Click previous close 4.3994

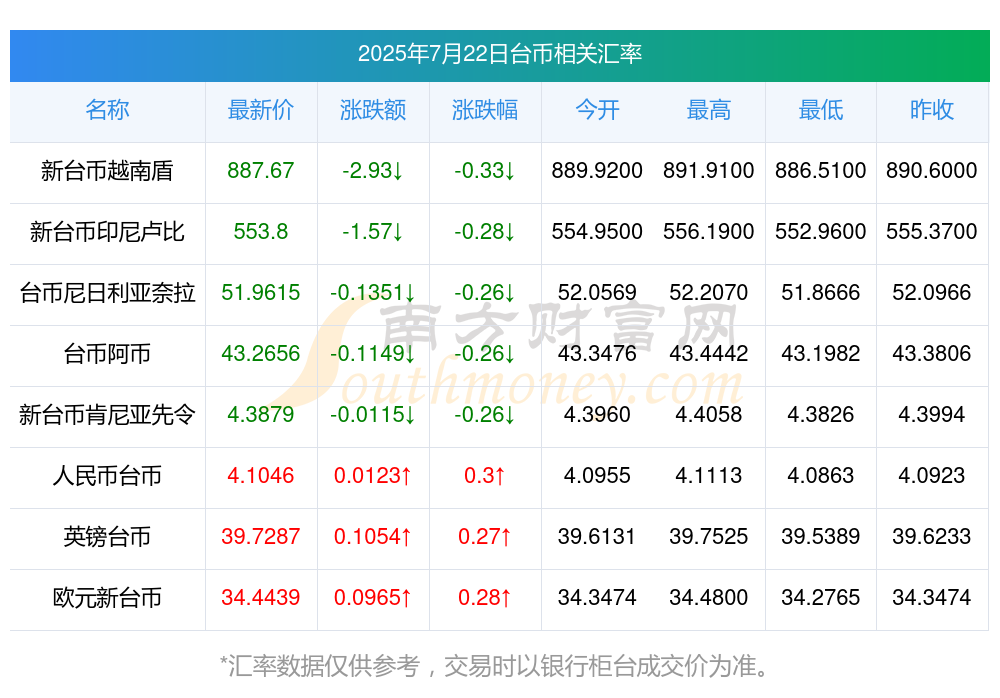point(932,415)
